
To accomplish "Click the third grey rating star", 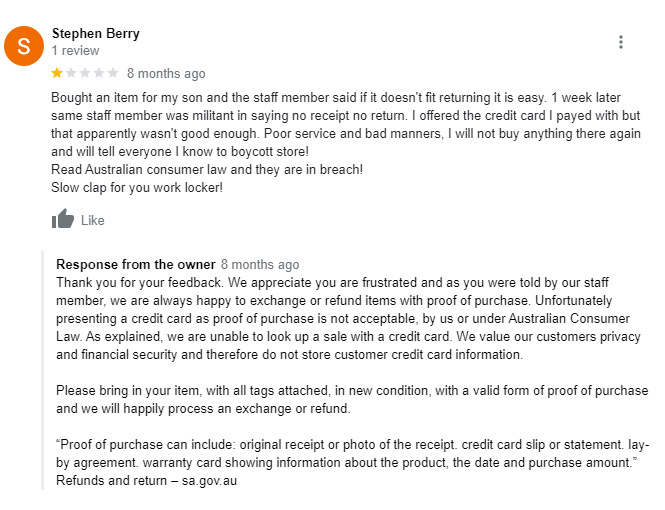I will tap(85, 73).
